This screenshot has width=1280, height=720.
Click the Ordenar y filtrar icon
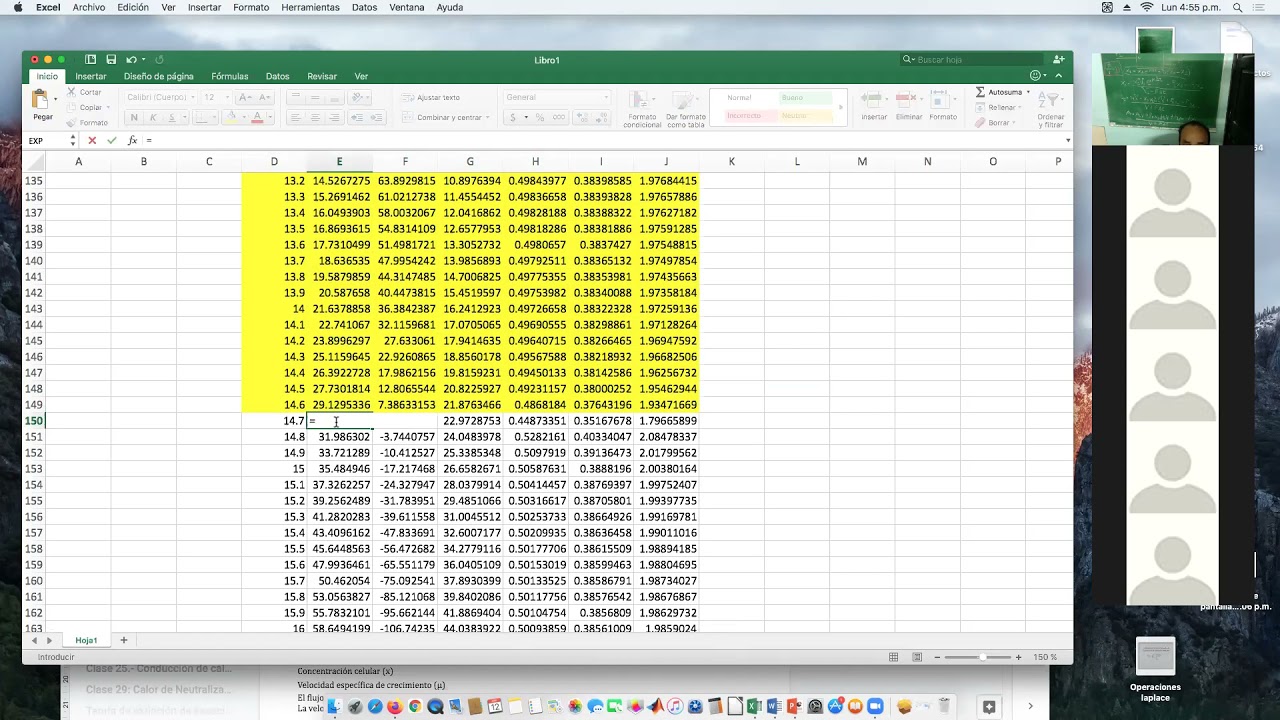pyautogui.click(x=1050, y=100)
